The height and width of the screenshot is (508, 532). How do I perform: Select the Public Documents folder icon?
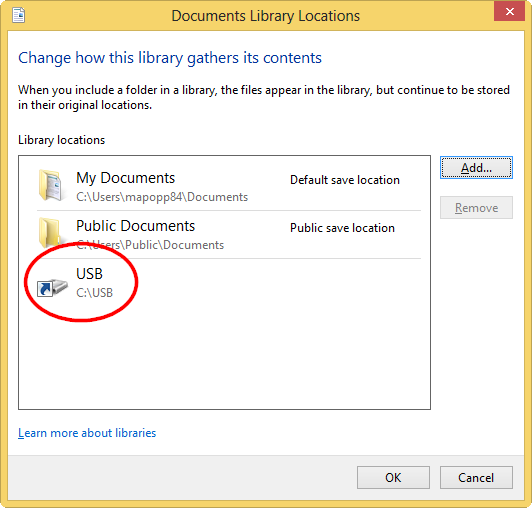tap(50, 232)
